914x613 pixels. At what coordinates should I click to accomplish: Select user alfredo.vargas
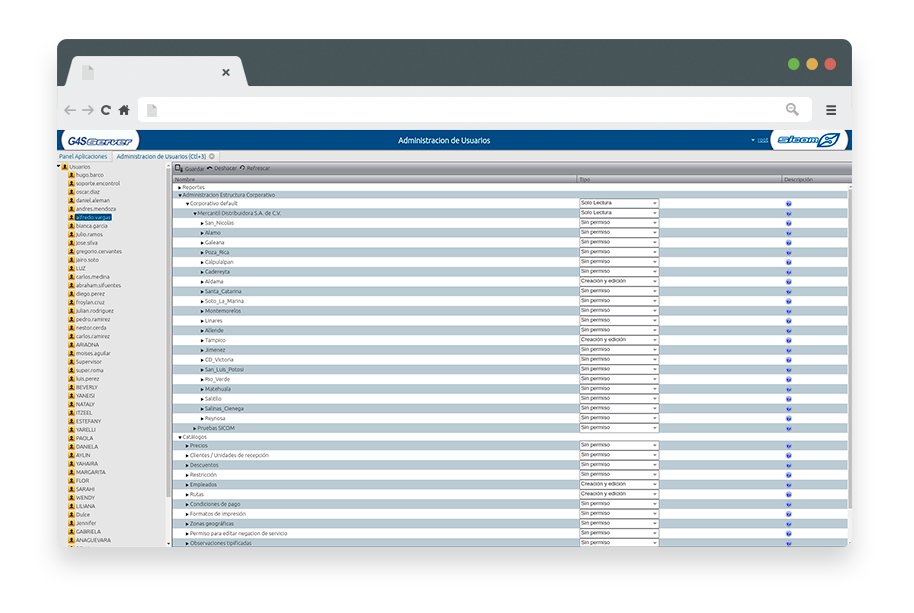93,217
